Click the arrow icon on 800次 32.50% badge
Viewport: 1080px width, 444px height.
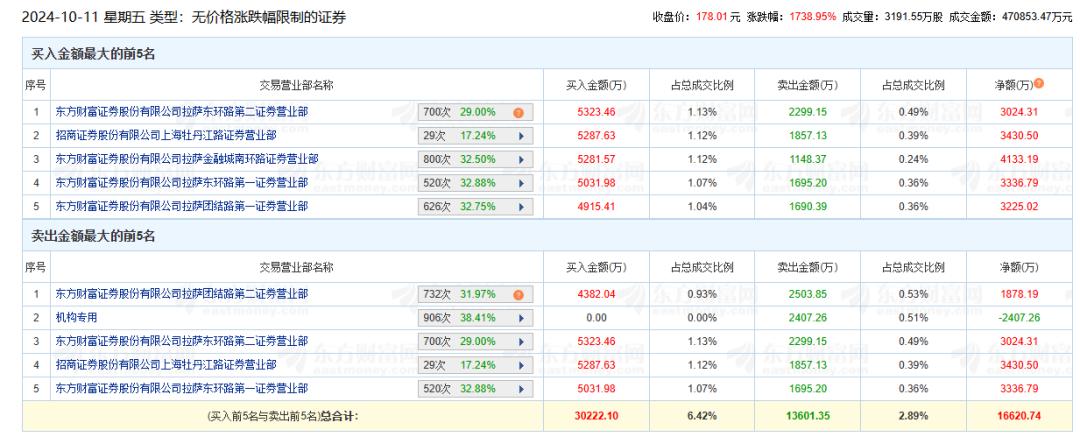point(520,158)
